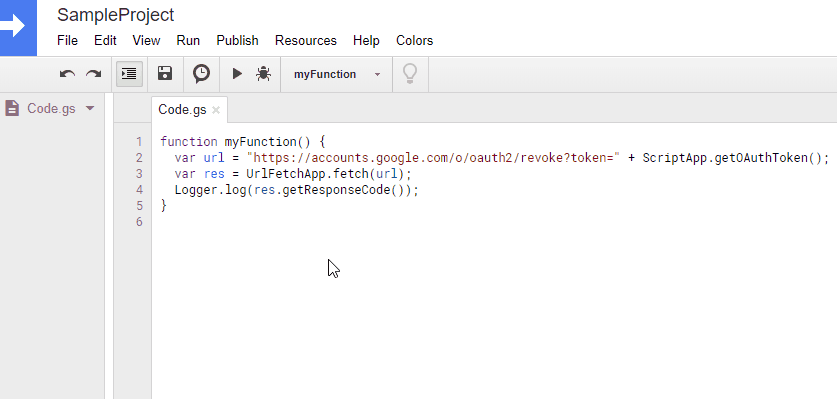Open current project's triggers clock icon
This screenshot has width=837, height=399.
(x=201, y=74)
